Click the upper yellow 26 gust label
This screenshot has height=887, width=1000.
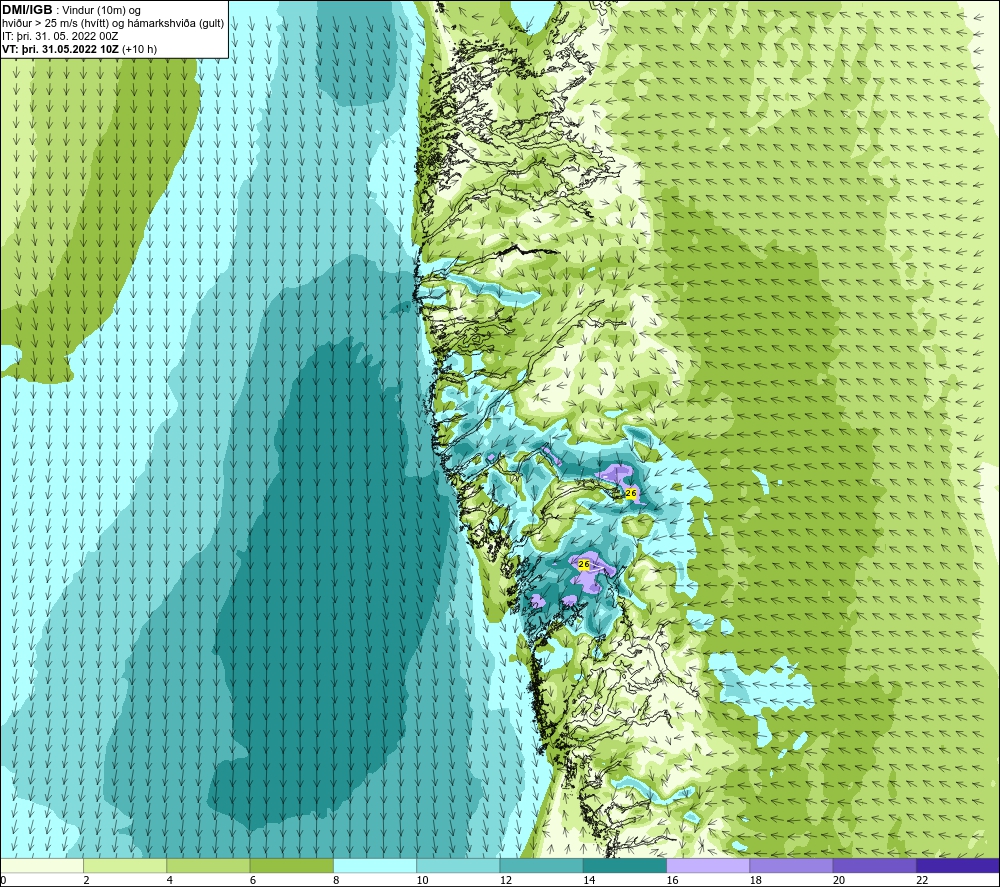pyautogui.click(x=631, y=494)
